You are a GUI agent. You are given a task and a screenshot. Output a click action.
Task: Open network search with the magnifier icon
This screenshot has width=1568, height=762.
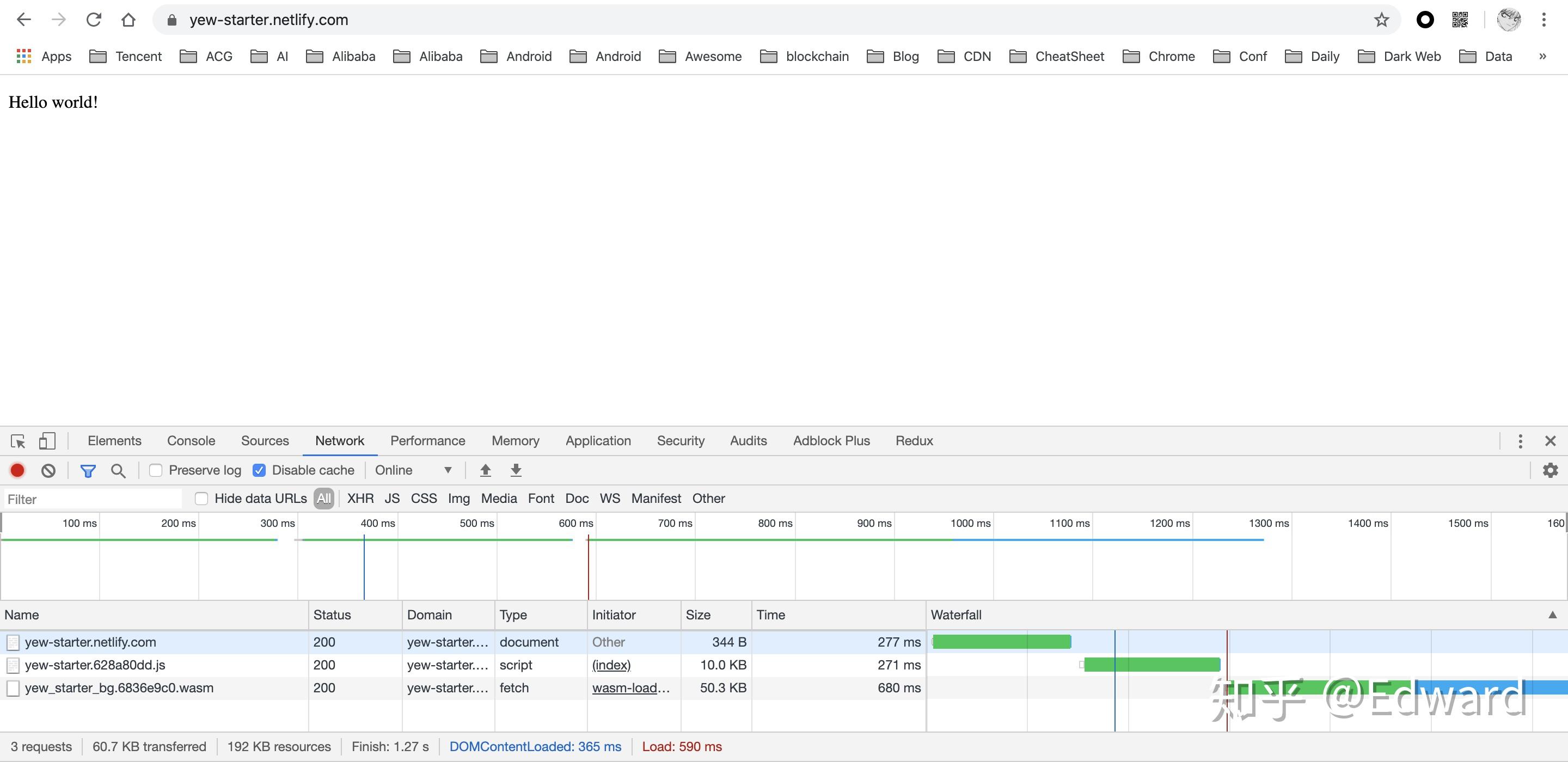tap(118, 470)
